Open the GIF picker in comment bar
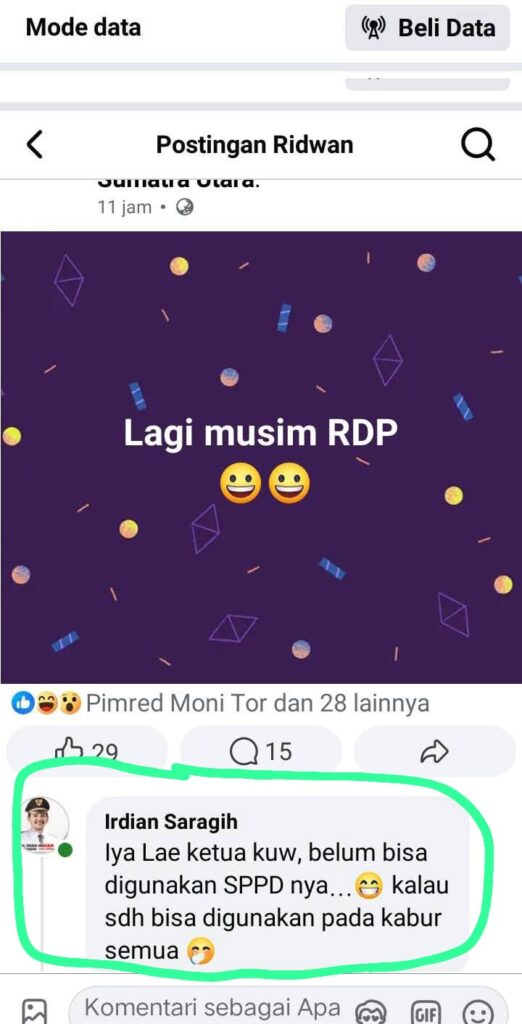Image resolution: width=522 pixels, height=1024 pixels. [425, 1012]
